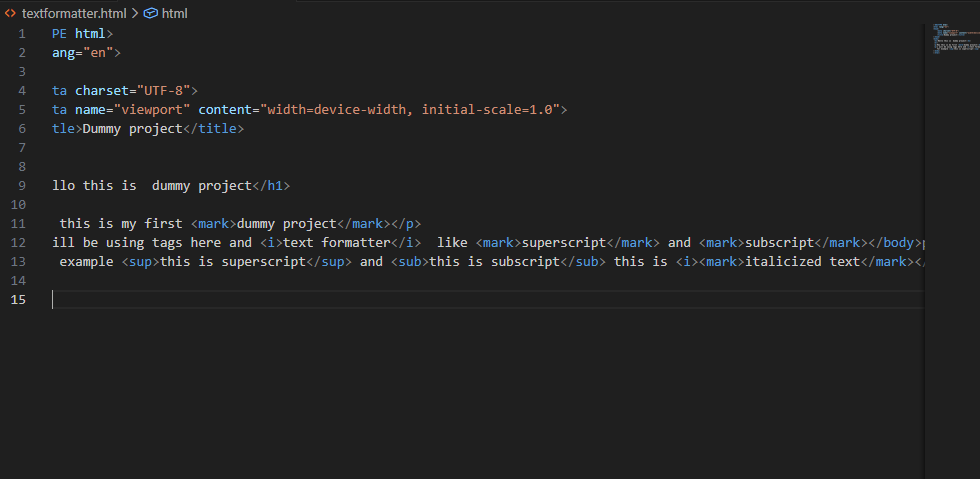Click line number 15 in gutter

pyautogui.click(x=19, y=300)
